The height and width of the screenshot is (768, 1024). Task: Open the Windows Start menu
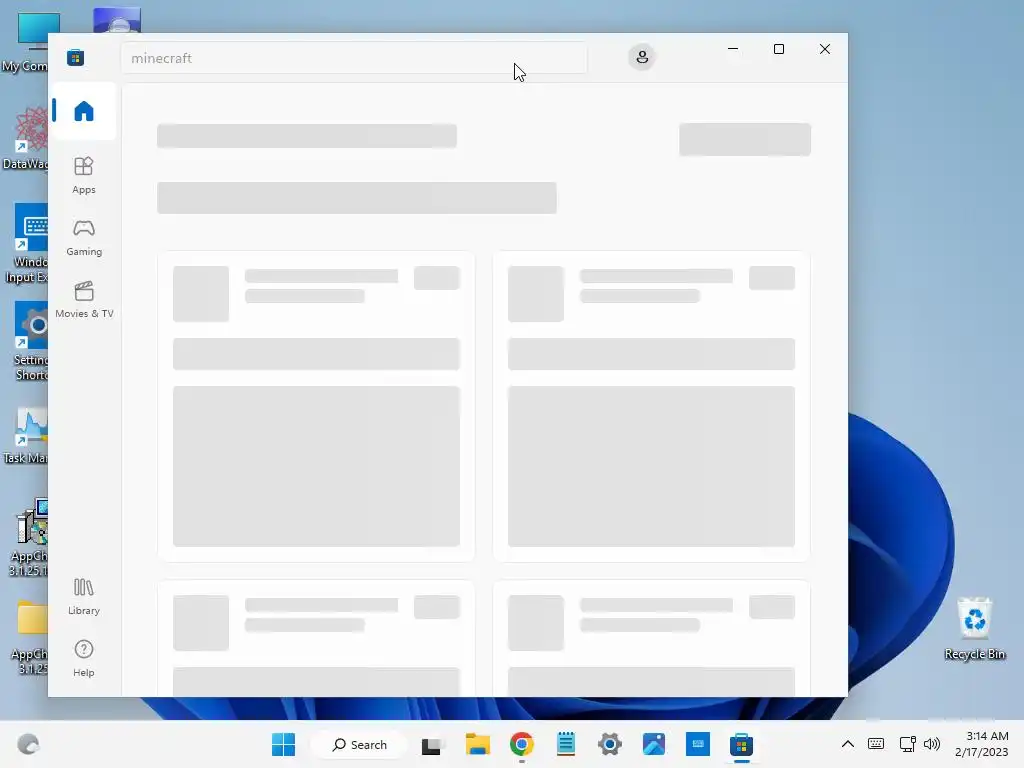click(283, 744)
